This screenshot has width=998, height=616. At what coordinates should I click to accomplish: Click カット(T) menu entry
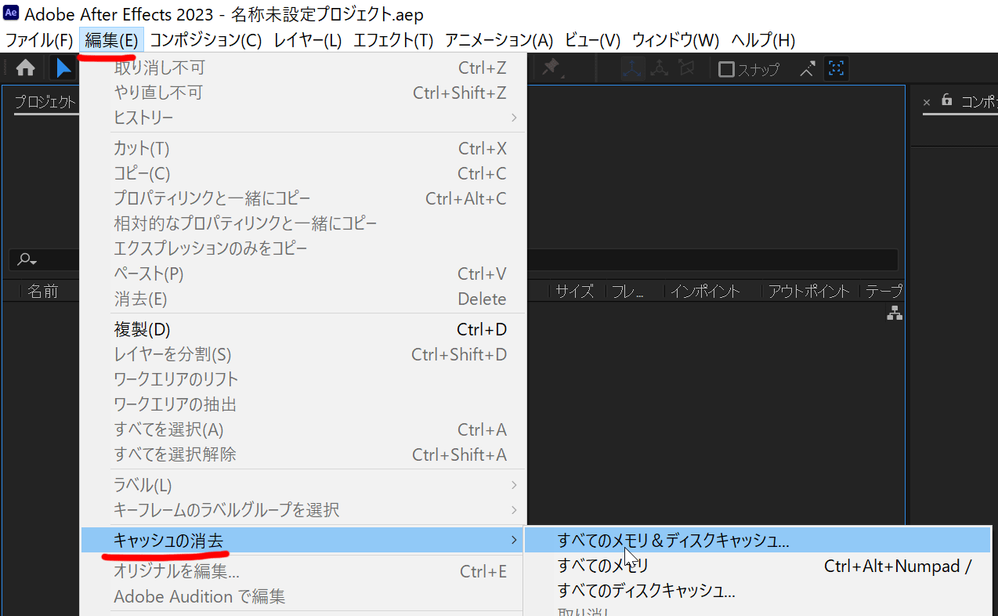tap(304, 148)
